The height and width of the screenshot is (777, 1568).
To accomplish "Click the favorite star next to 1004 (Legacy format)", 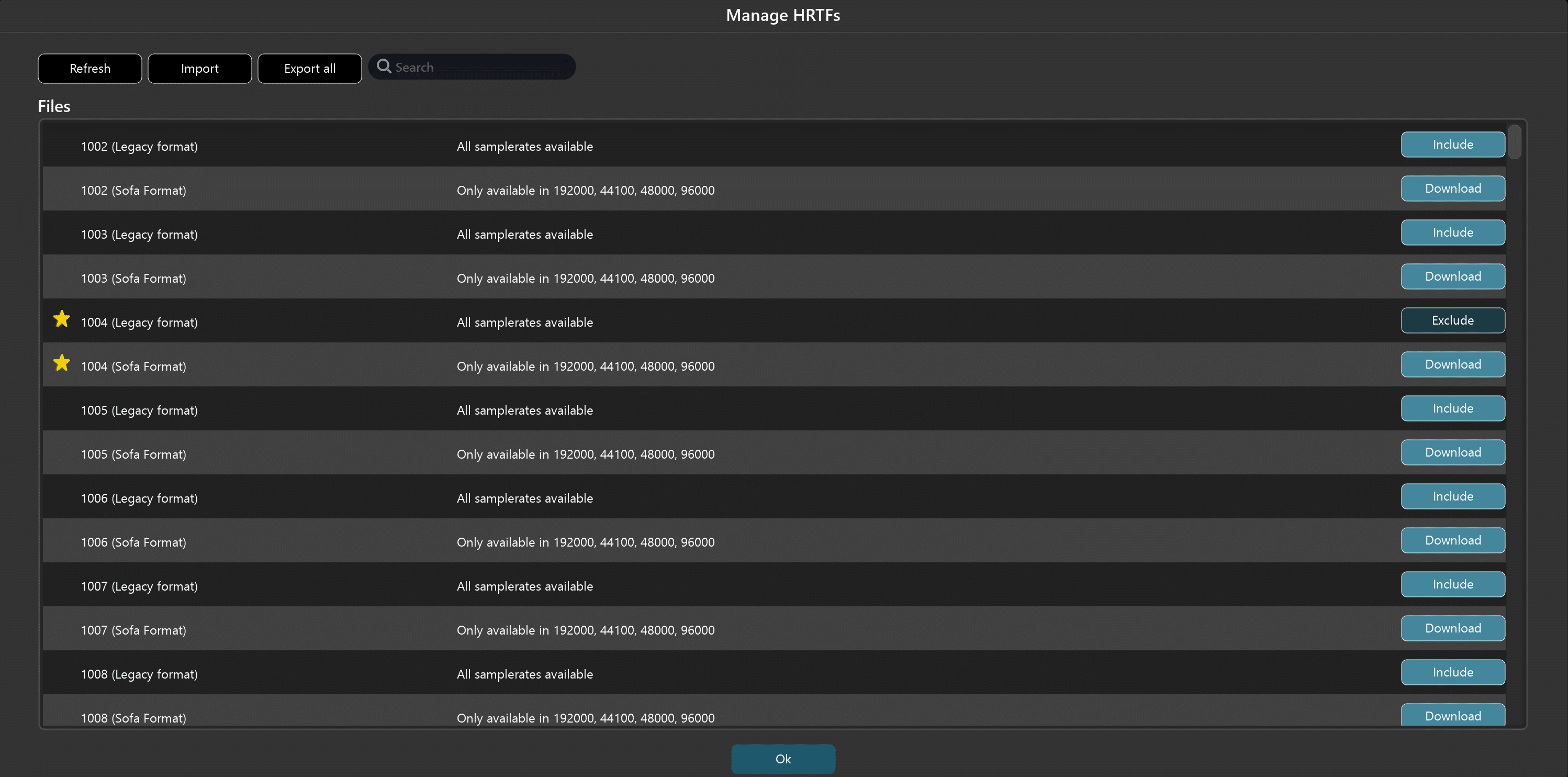I will pyautogui.click(x=61, y=318).
